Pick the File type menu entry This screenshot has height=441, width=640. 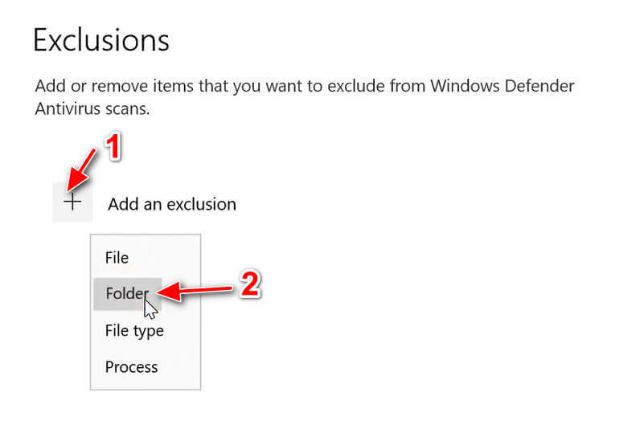[x=134, y=330]
